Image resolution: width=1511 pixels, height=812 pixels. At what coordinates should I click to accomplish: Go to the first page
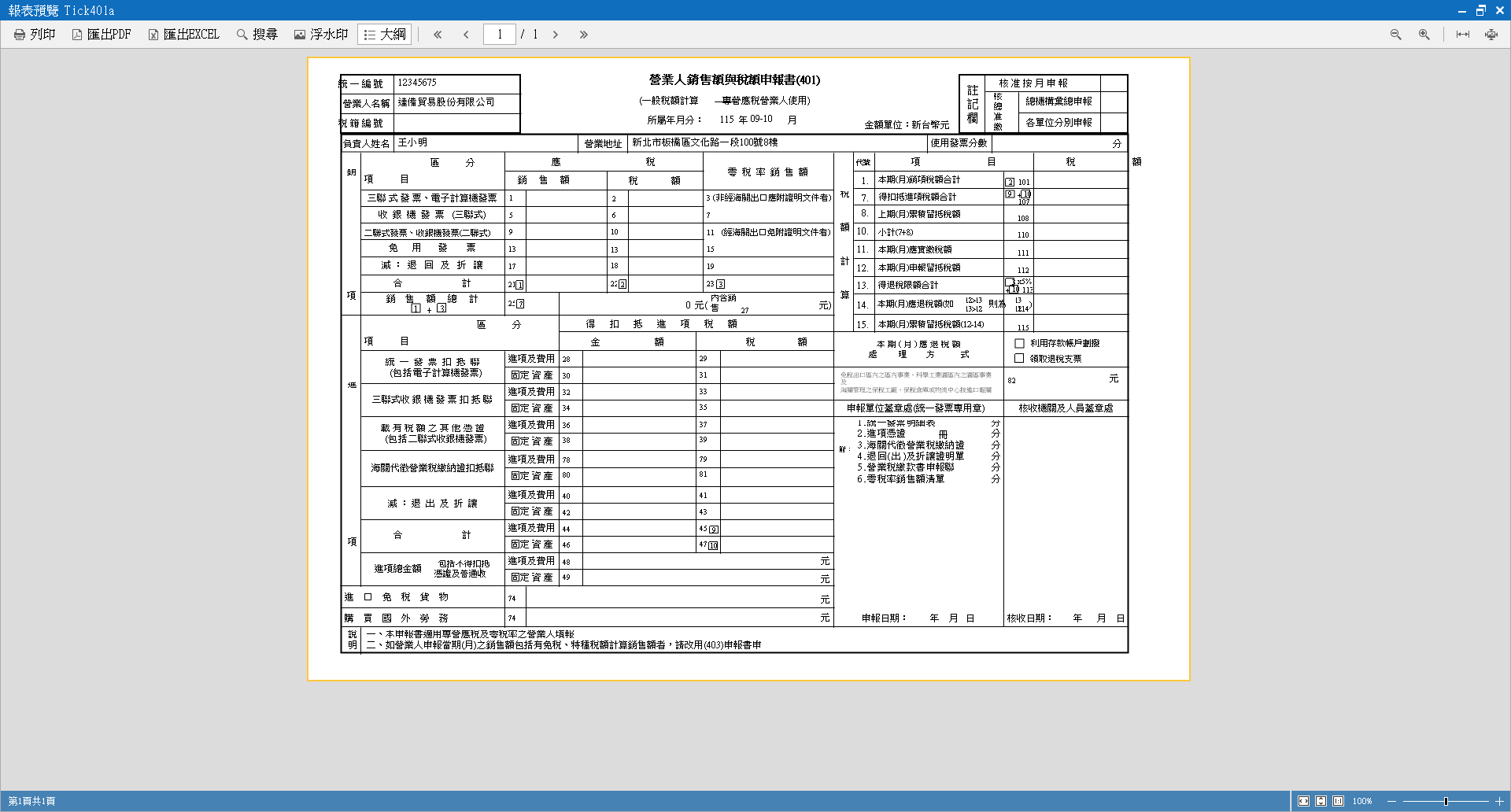point(438,35)
